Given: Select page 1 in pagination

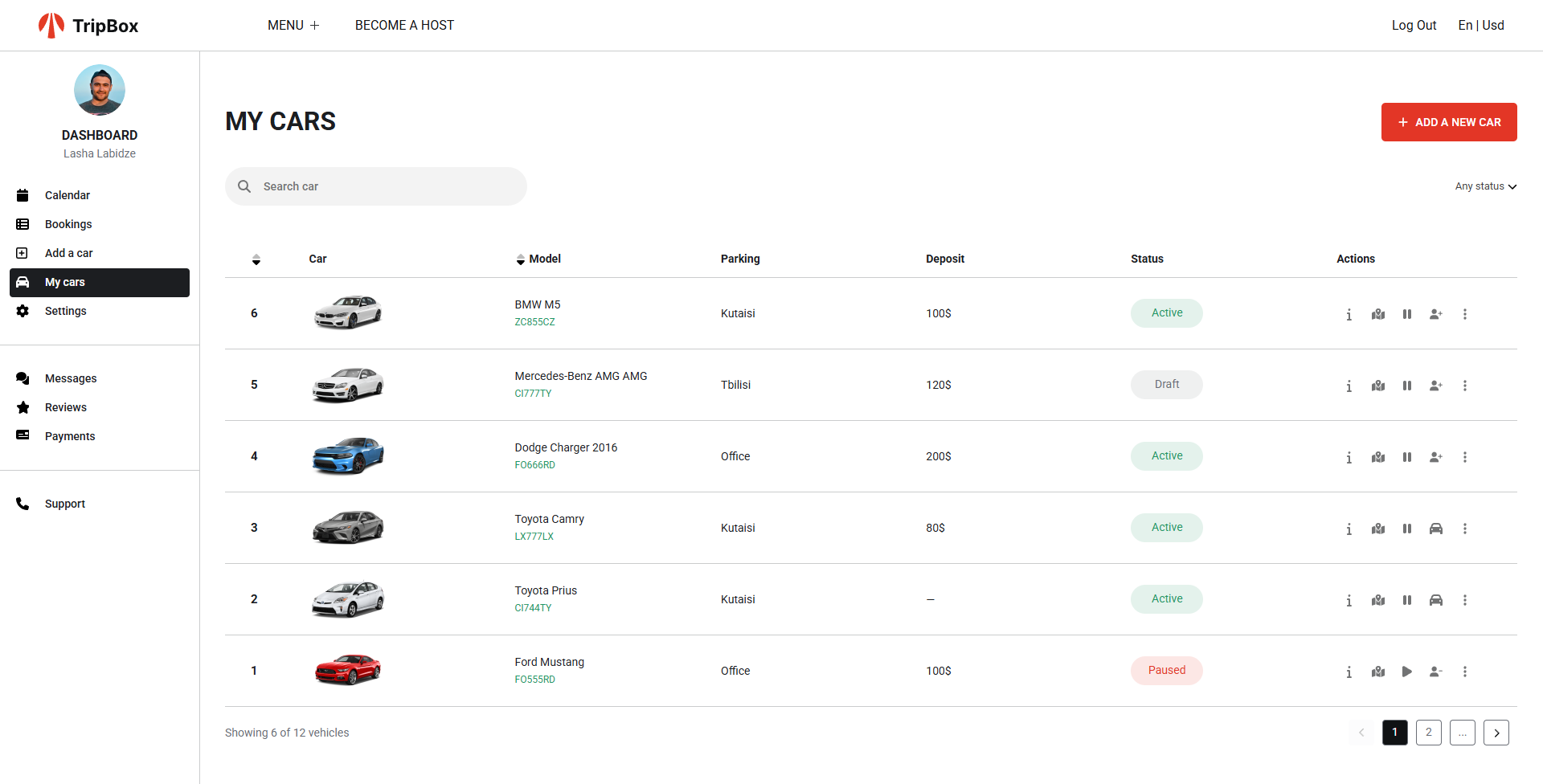Looking at the screenshot, I should pos(1394,733).
